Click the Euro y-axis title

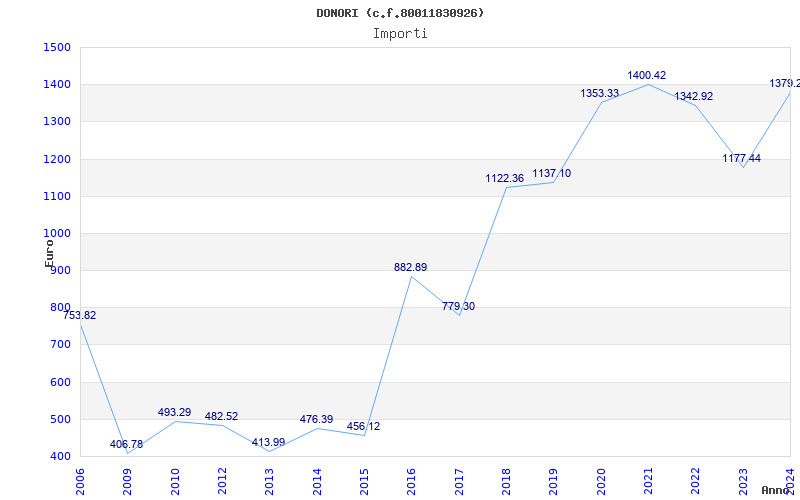click(x=49, y=252)
